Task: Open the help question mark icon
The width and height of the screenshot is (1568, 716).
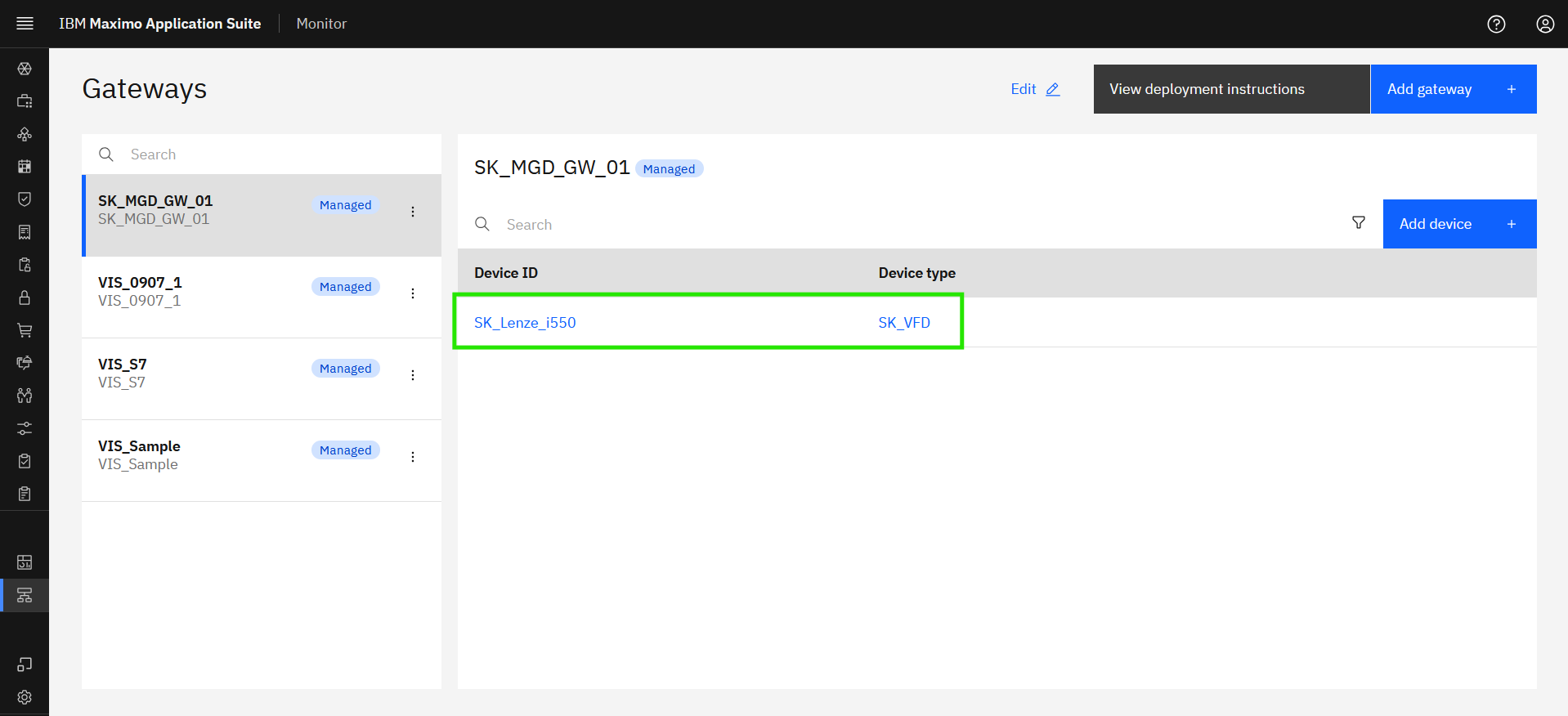Action: pos(1496,24)
